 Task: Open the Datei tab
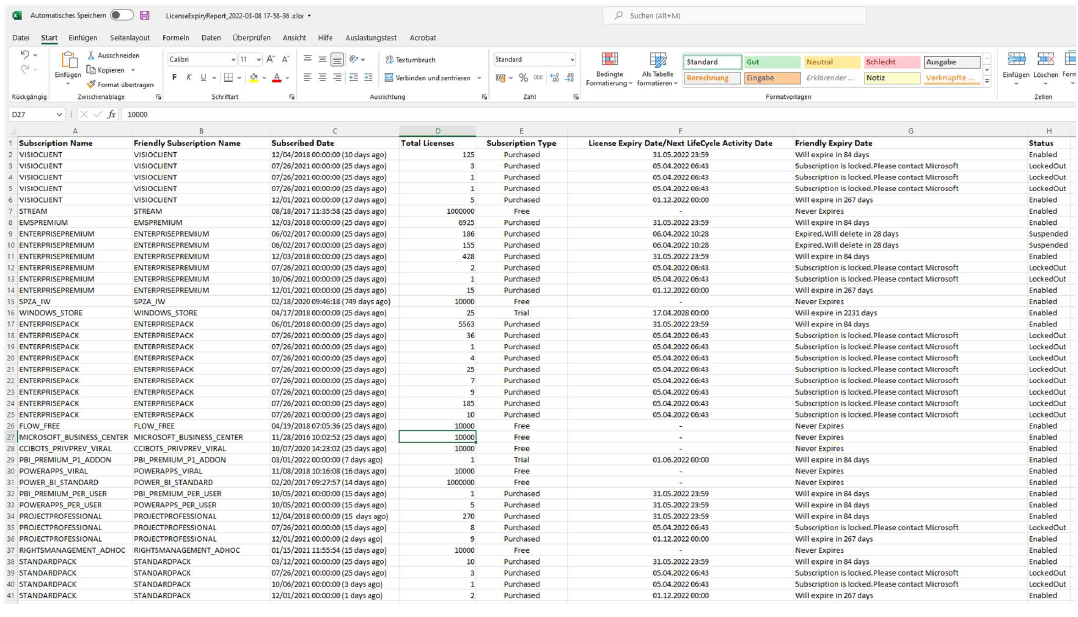tap(21, 38)
